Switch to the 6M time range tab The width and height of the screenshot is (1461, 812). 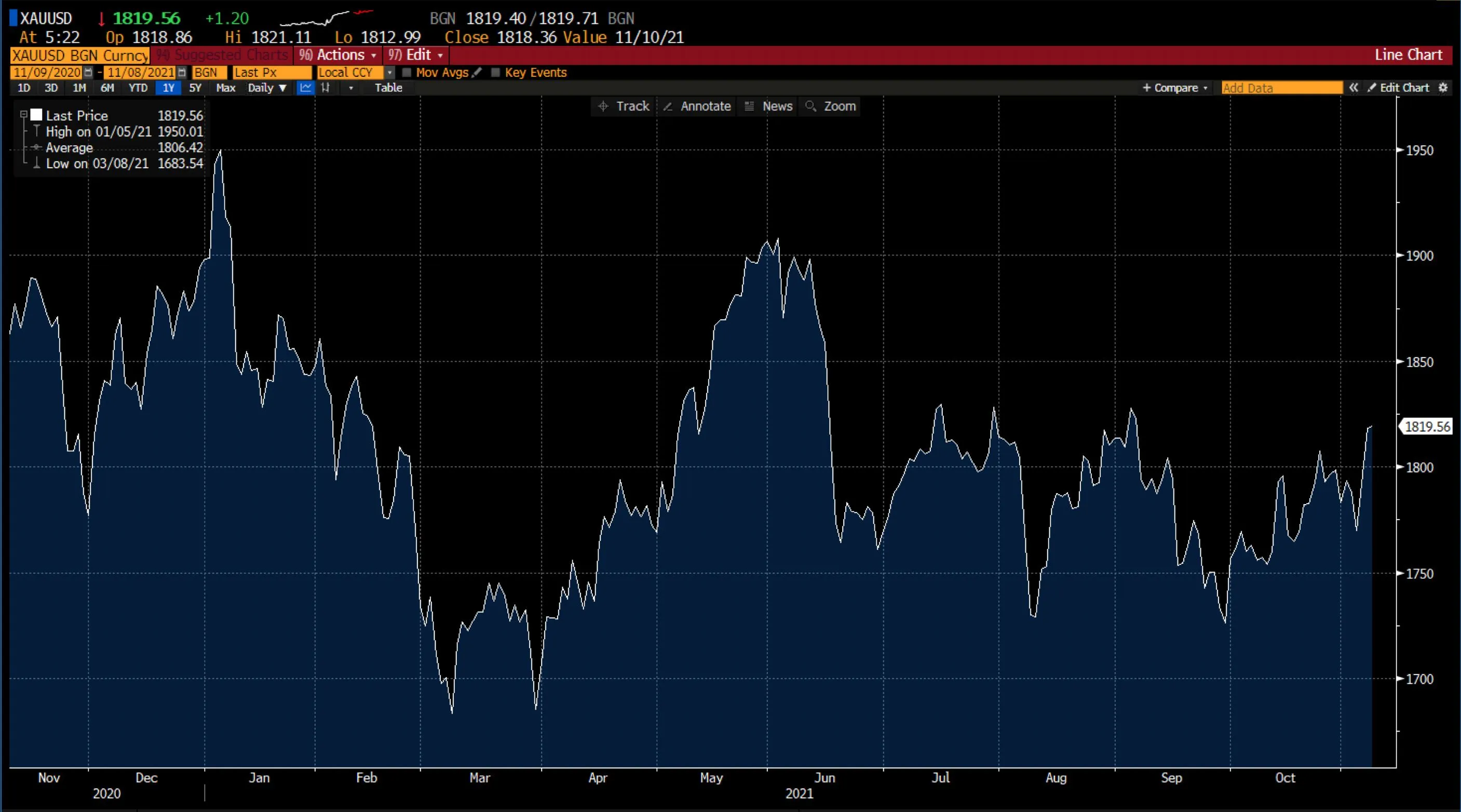[106, 88]
